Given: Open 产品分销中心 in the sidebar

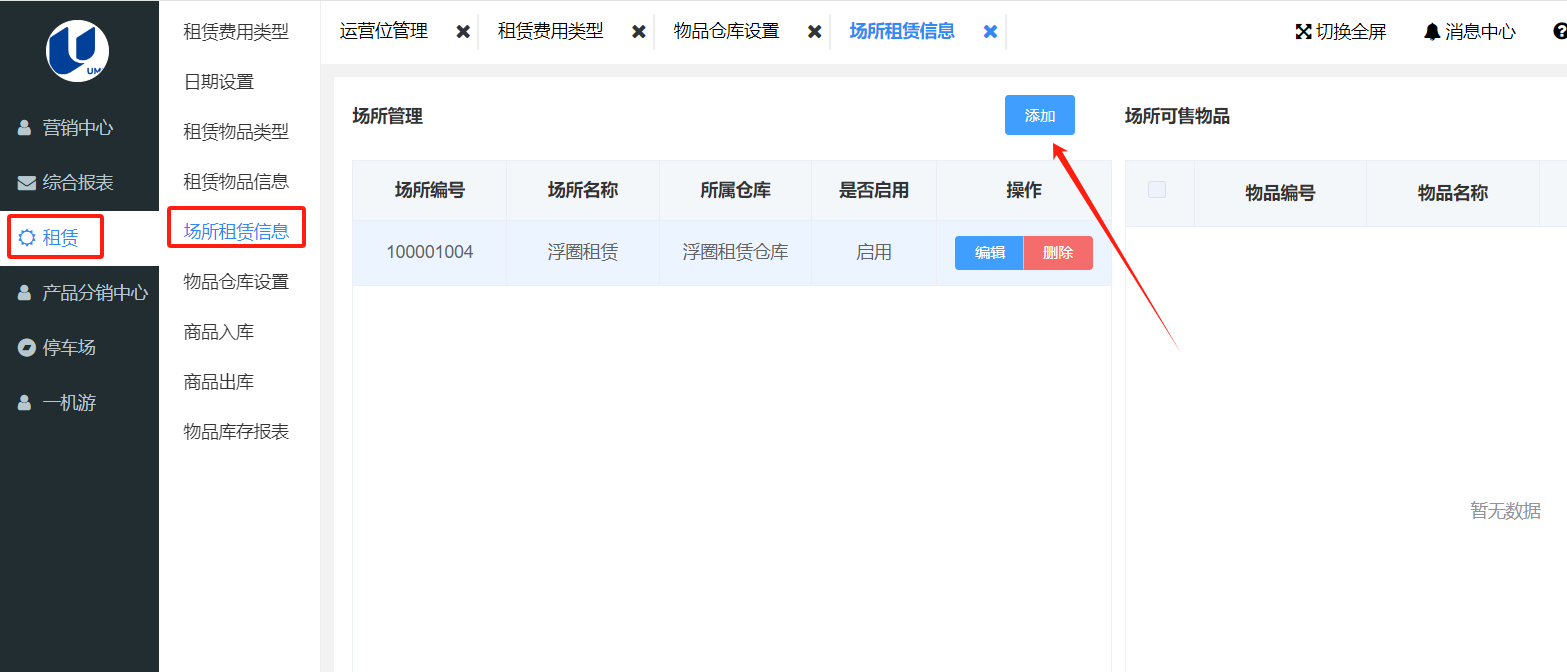Looking at the screenshot, I should point(95,293).
